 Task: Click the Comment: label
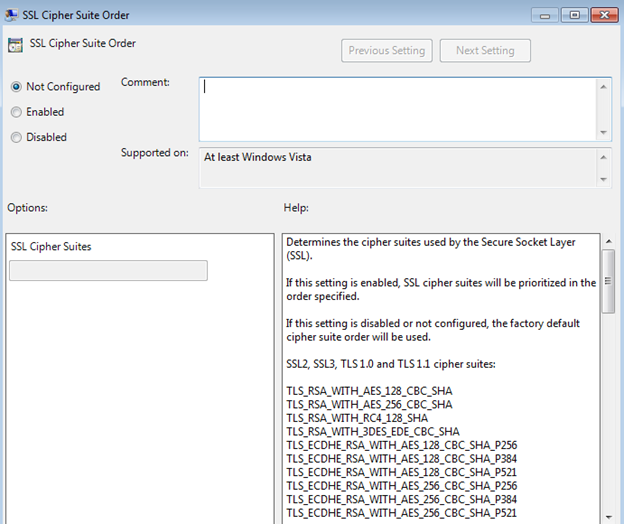(145, 82)
